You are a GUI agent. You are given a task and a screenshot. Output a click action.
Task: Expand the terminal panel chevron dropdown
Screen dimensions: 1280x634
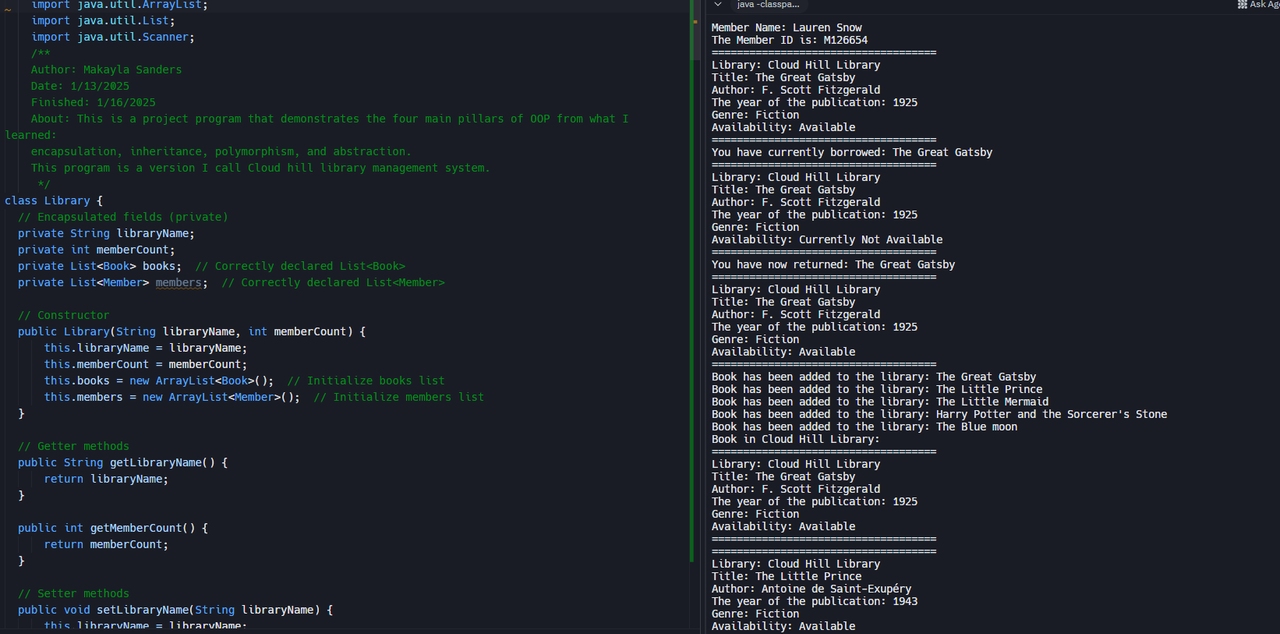point(718,5)
